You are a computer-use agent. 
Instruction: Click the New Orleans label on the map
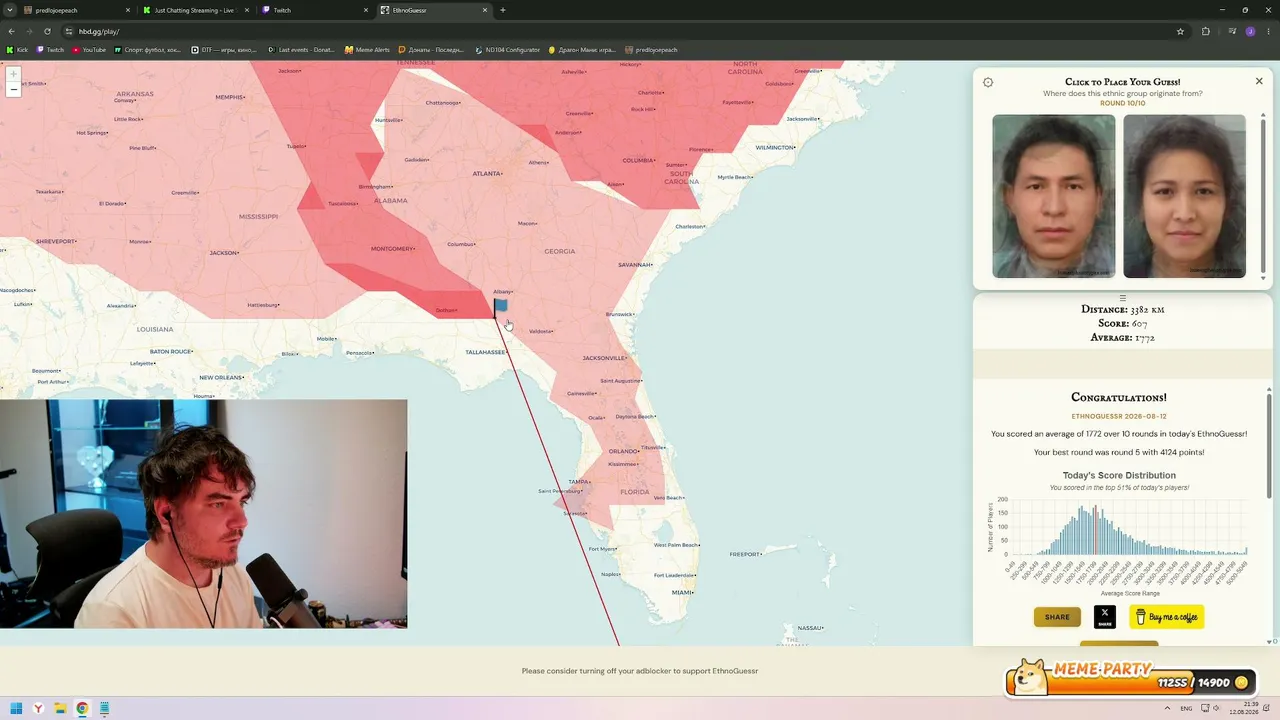(x=221, y=377)
